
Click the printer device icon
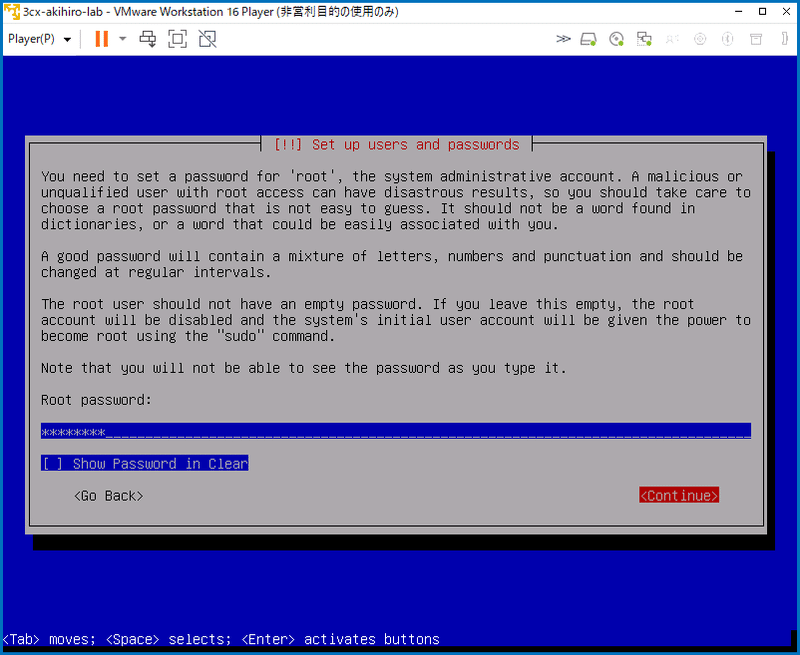[756, 39]
